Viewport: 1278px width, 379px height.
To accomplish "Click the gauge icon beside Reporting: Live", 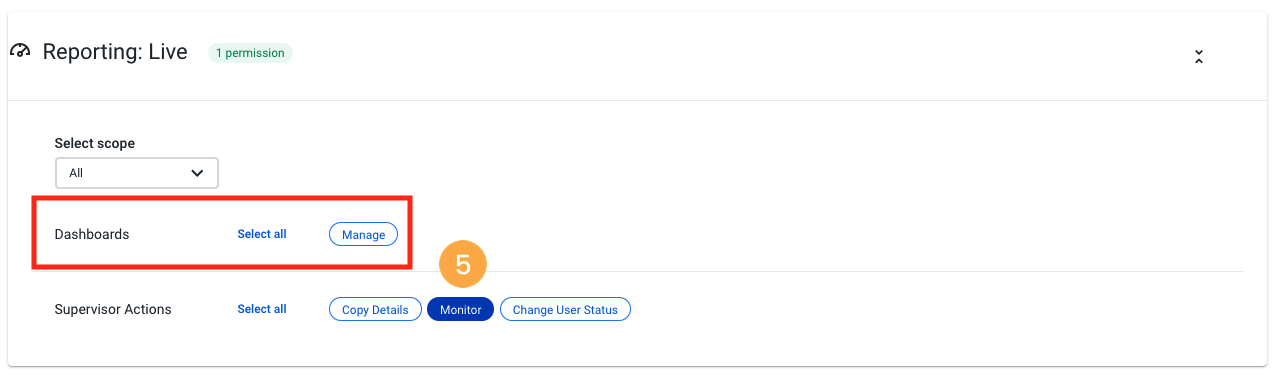I will click(x=20, y=52).
